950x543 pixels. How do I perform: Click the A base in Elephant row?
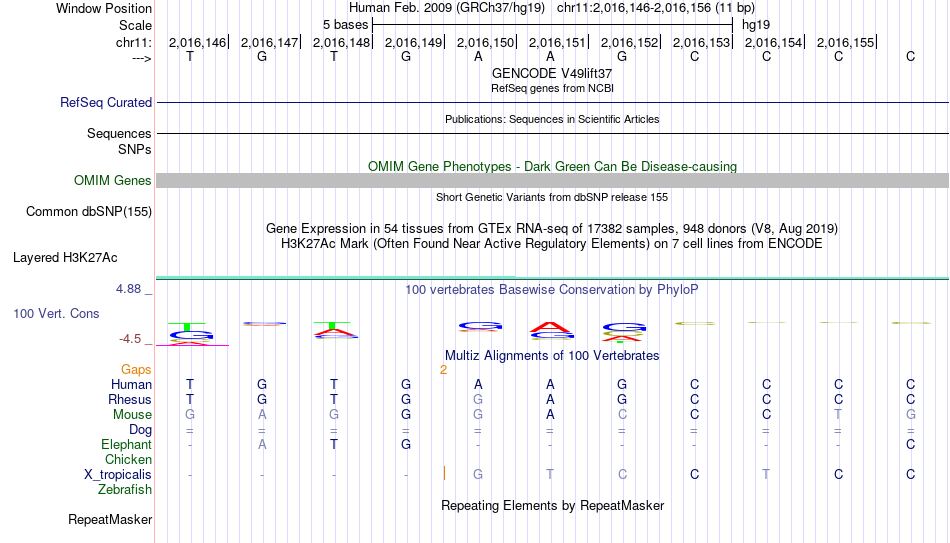(262, 445)
